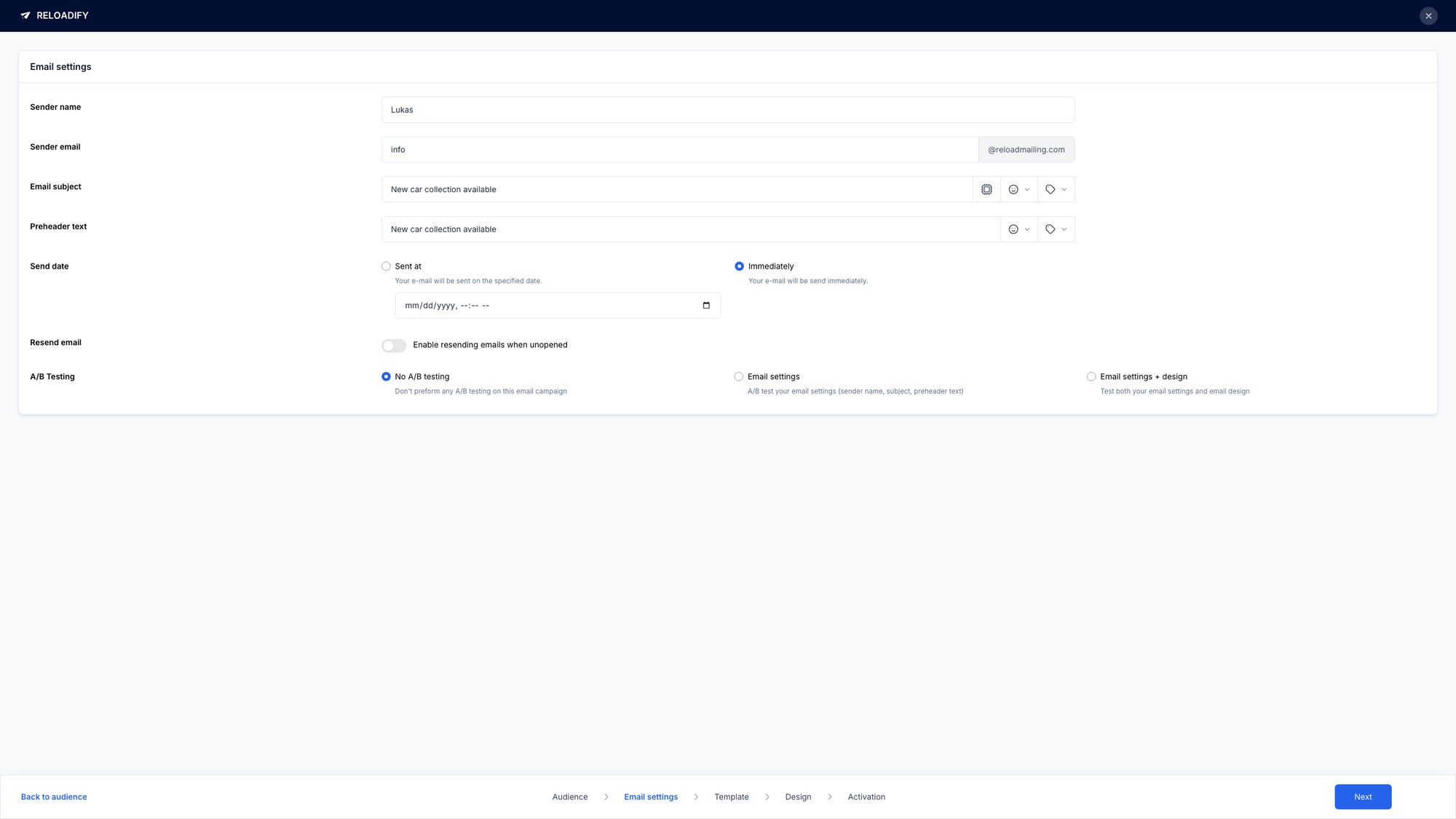Open the date picker calendar icon
1456x819 pixels.
coord(705,305)
